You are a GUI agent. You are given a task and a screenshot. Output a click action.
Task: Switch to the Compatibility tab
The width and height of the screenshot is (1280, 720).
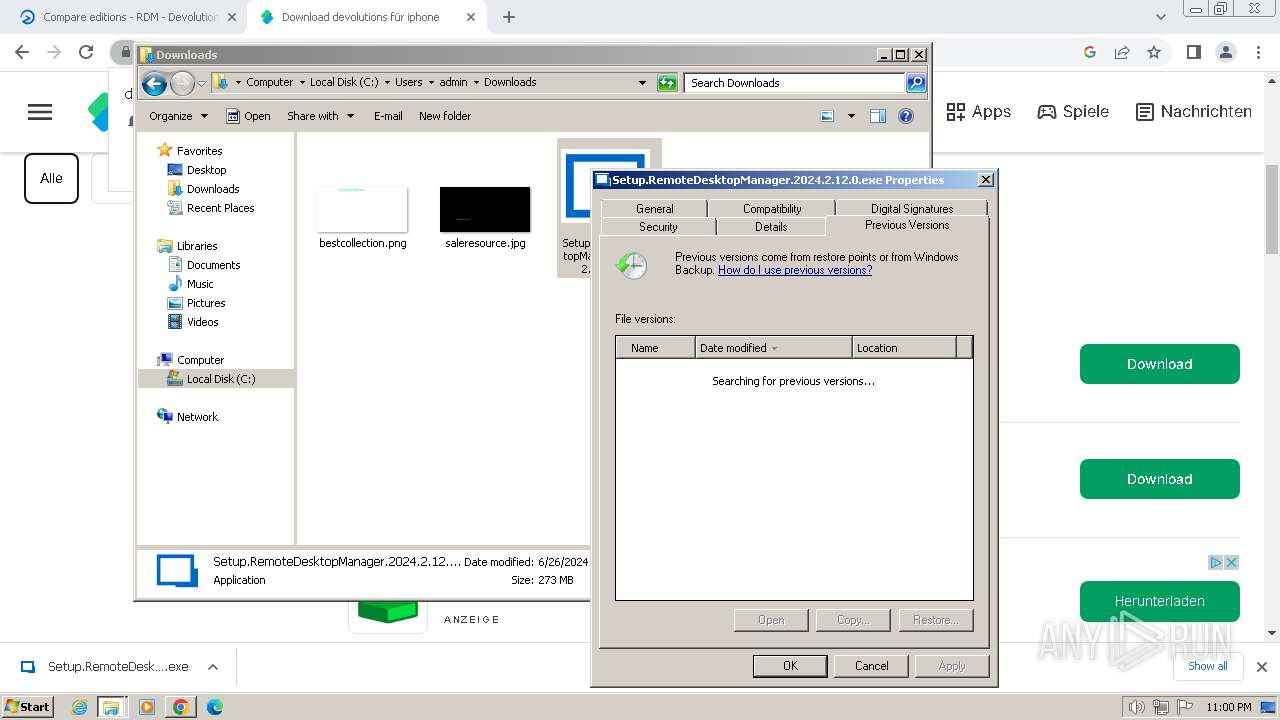[772, 209]
